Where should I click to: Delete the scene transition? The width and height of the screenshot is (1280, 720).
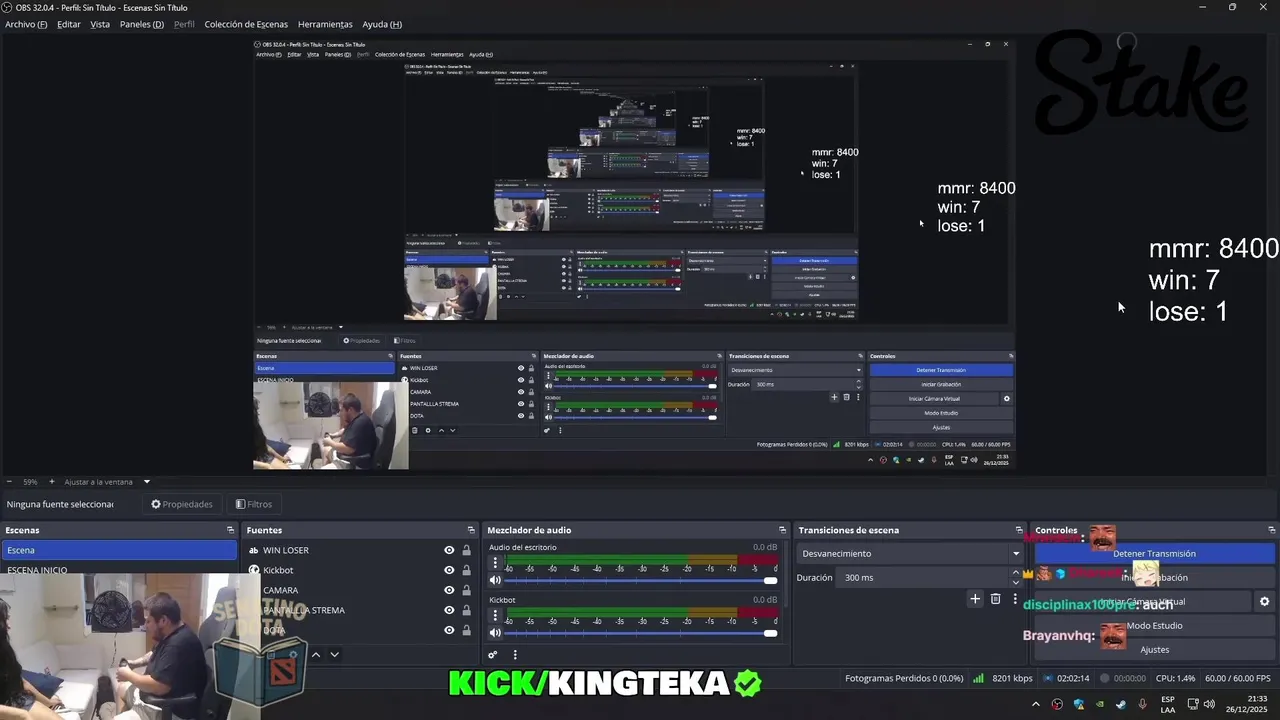[995, 599]
